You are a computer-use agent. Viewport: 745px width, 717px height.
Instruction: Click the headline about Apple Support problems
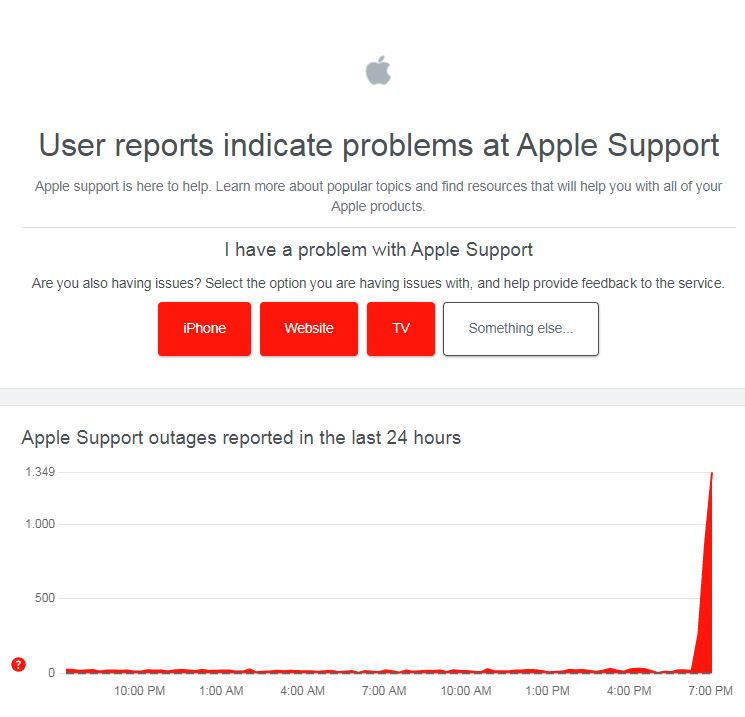378,145
